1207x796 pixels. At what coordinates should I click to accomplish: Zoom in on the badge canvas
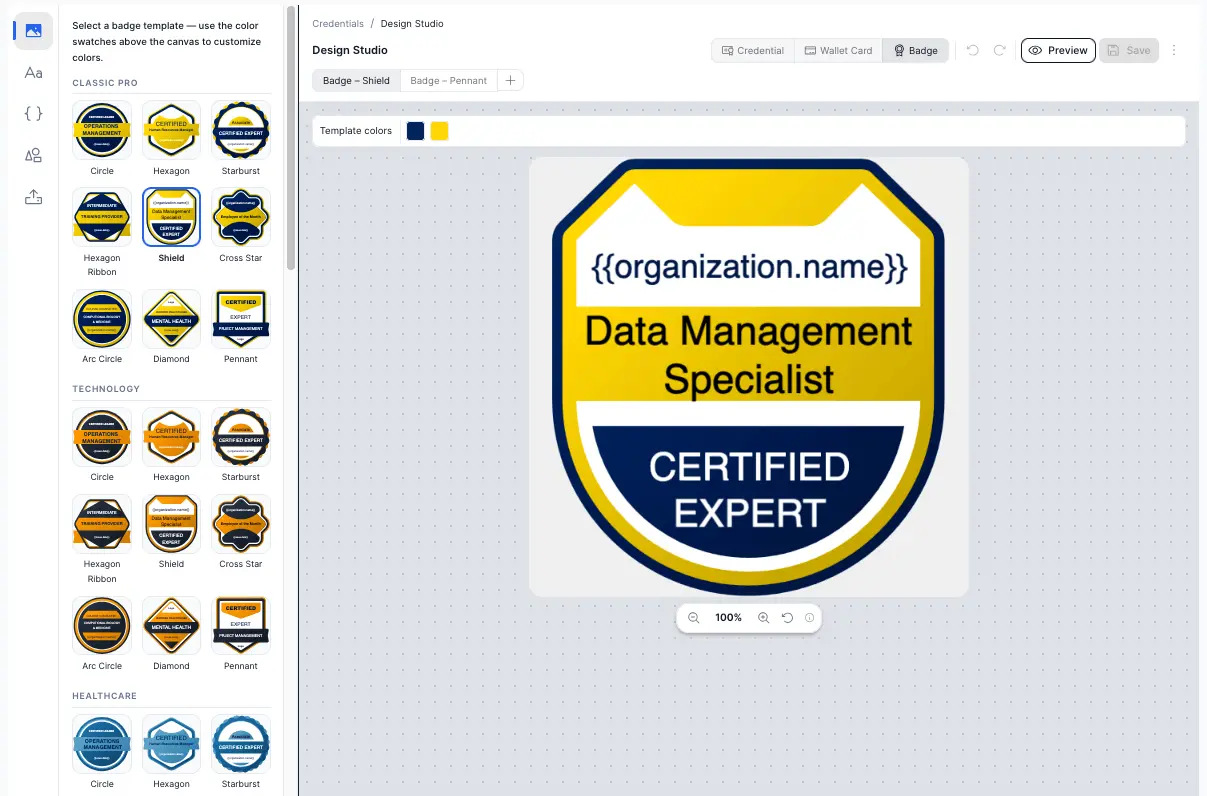(x=763, y=617)
